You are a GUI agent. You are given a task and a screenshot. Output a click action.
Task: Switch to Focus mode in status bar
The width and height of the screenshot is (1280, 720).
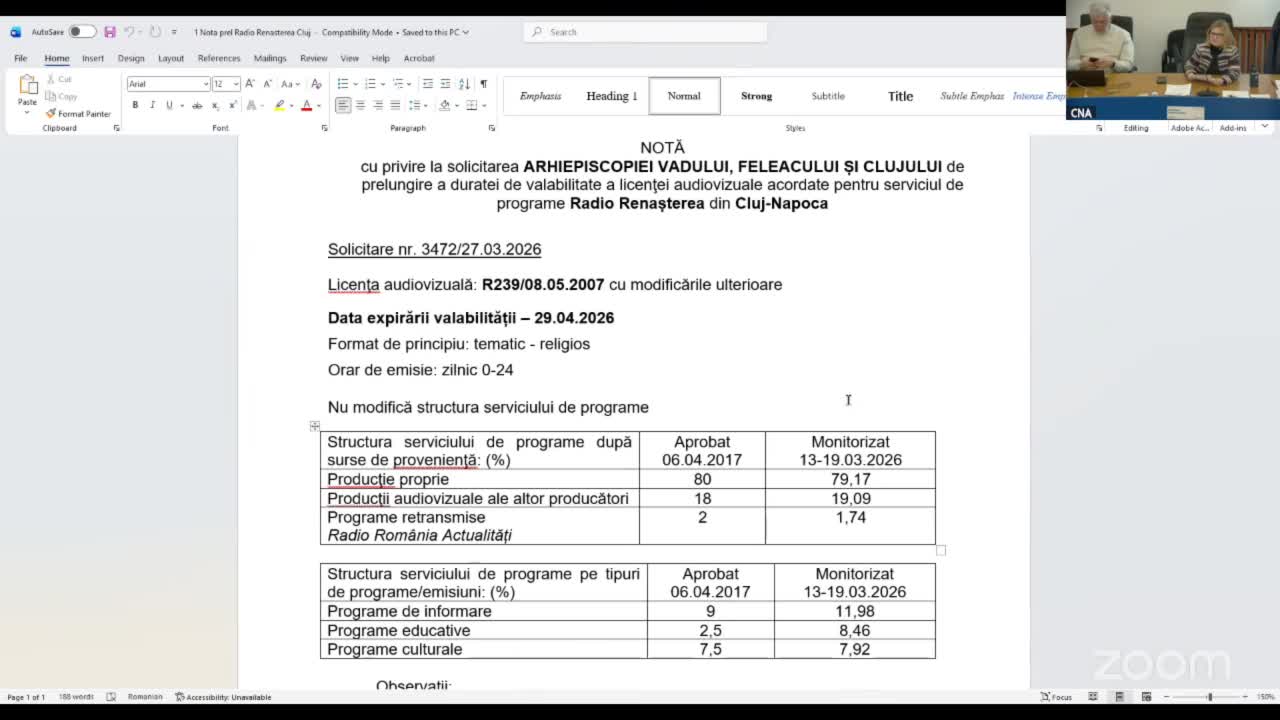1055,698
